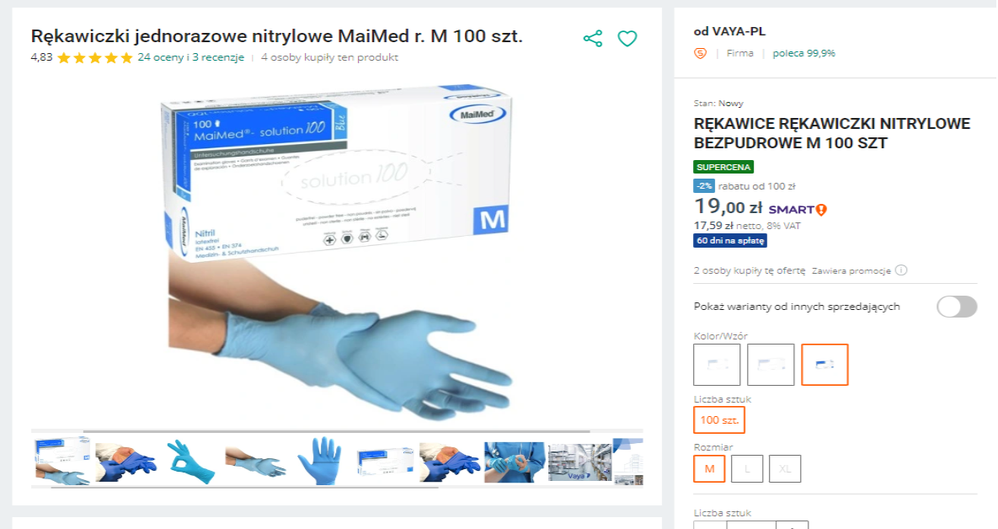The height and width of the screenshot is (529, 998).
Task: View the warehouse Vaya thumbnail
Action: pos(579,462)
